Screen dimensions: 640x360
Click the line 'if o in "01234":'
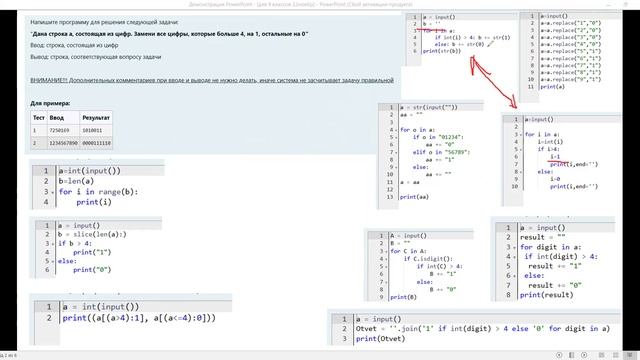point(438,138)
